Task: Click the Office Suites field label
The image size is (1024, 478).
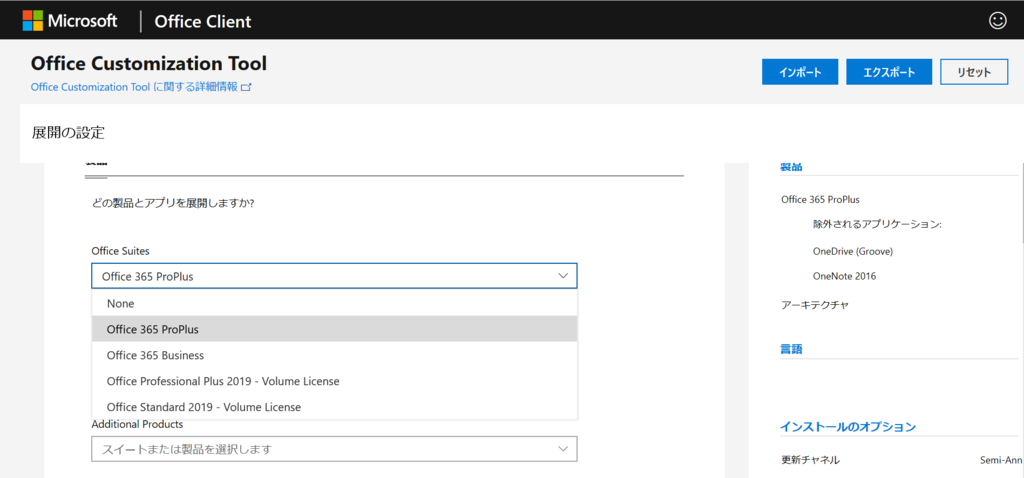Action: [120, 251]
